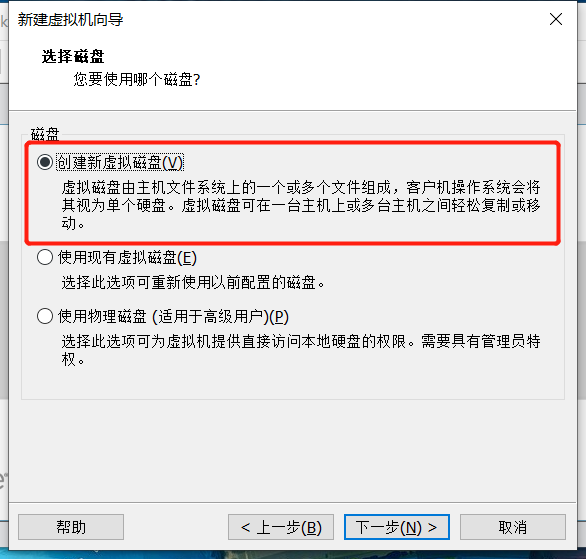Click the 使用现有虚拟磁盘(E) label text

(127, 257)
